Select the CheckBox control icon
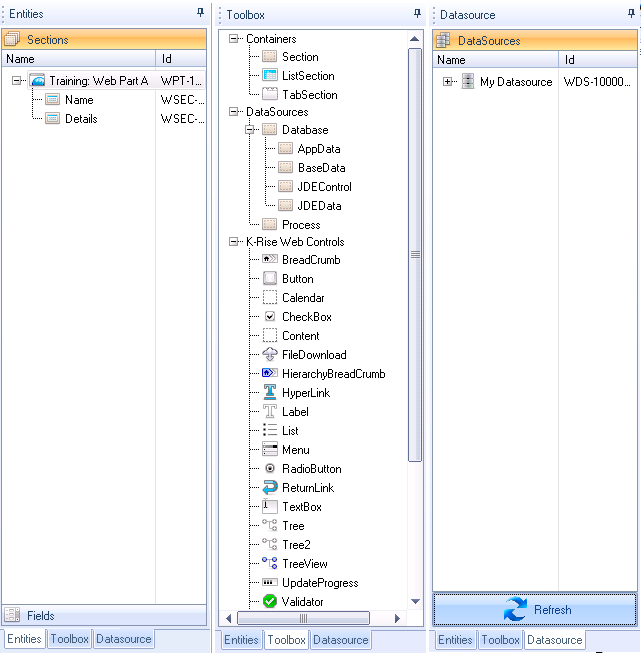This screenshot has height=653, width=641. pyautogui.click(x=269, y=317)
